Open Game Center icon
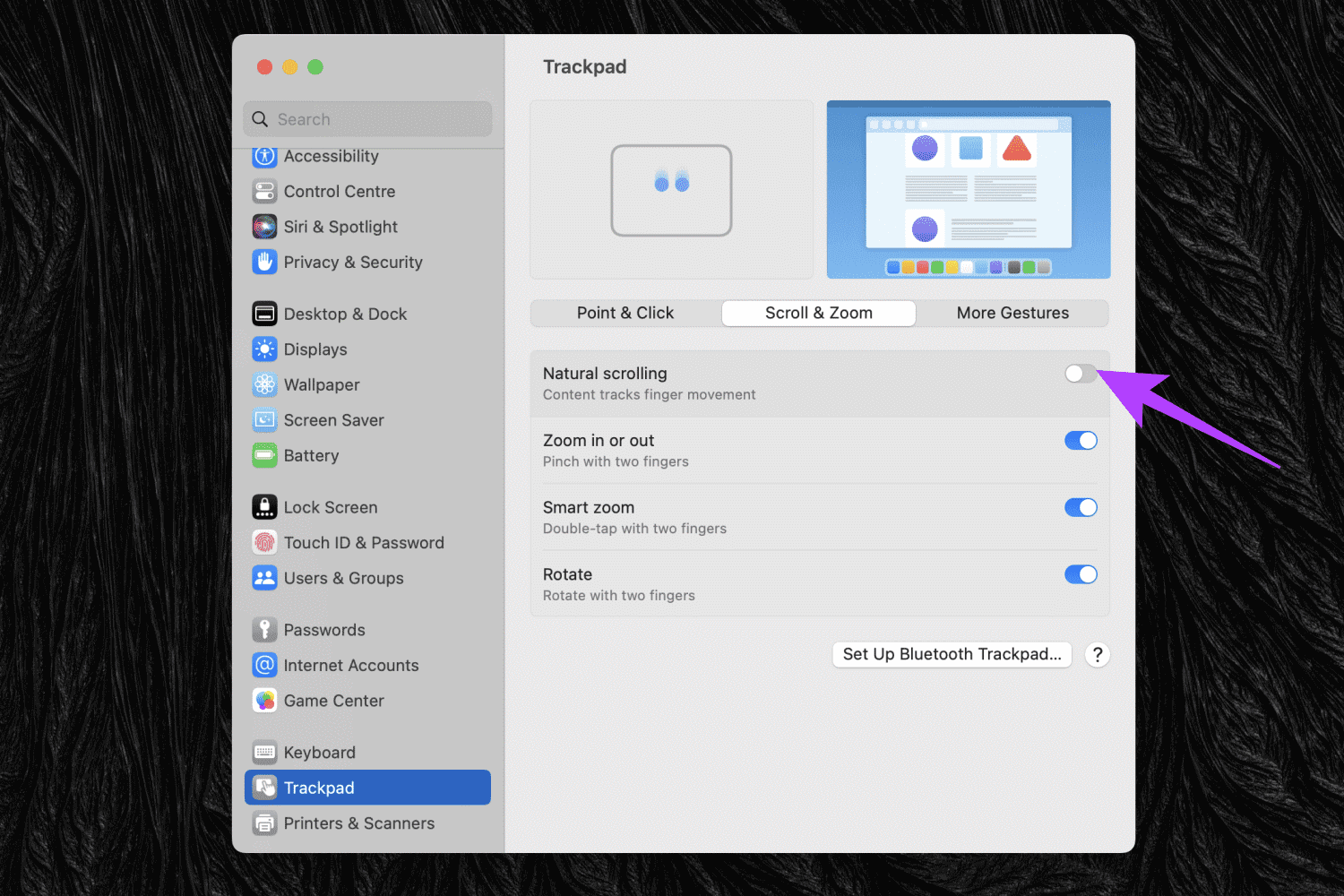Image resolution: width=1344 pixels, height=896 pixels. [x=264, y=701]
